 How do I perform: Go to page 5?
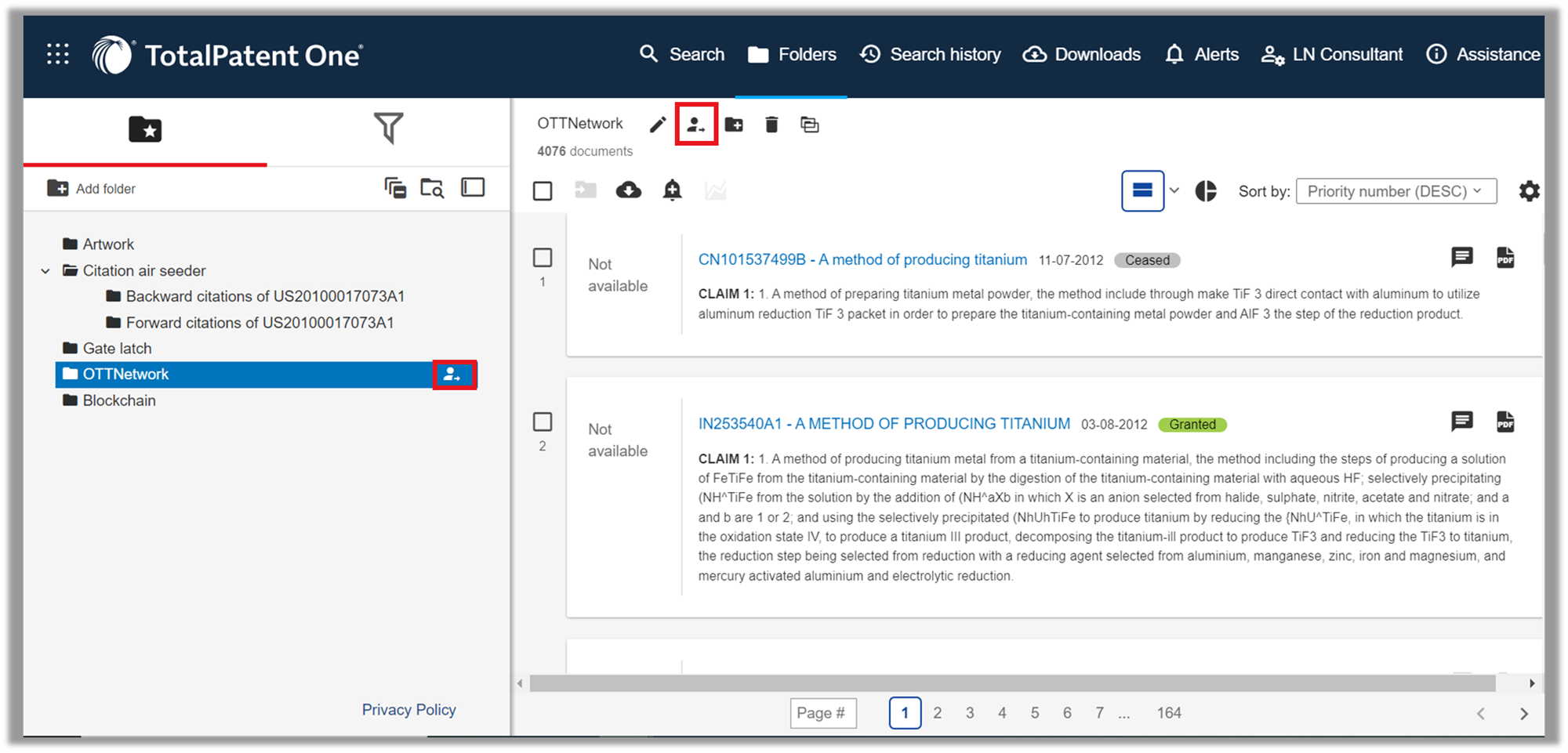(1035, 713)
